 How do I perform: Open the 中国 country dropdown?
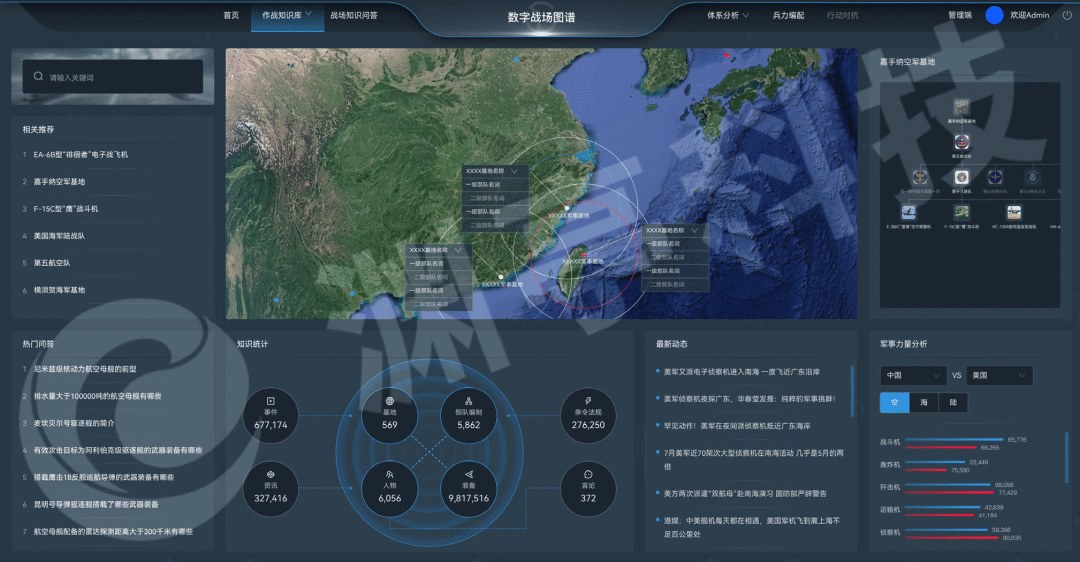coord(913,375)
